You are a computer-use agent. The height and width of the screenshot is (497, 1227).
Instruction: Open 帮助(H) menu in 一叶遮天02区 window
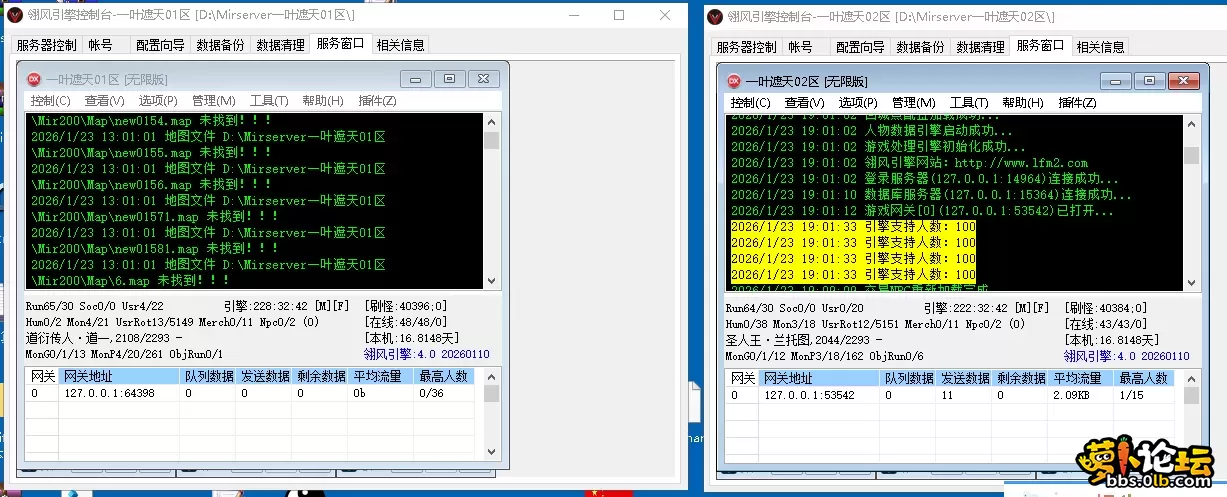coord(1022,103)
